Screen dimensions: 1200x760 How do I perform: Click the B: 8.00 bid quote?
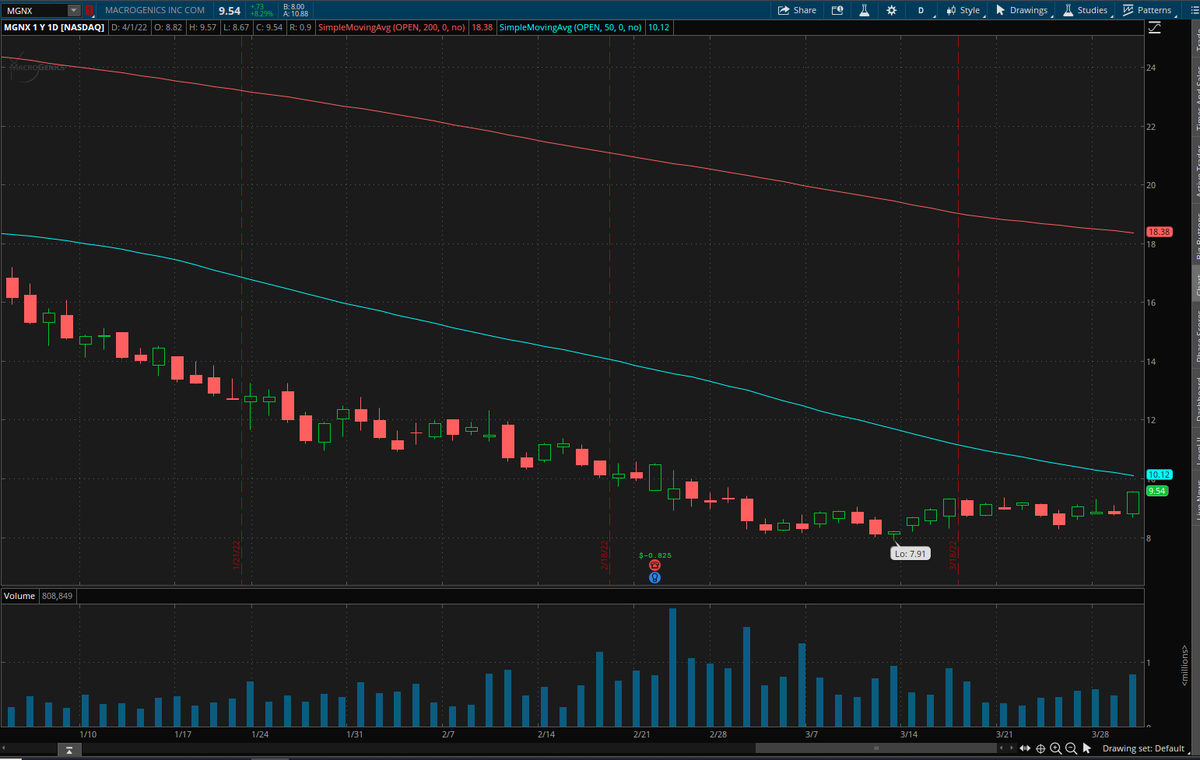294,6
